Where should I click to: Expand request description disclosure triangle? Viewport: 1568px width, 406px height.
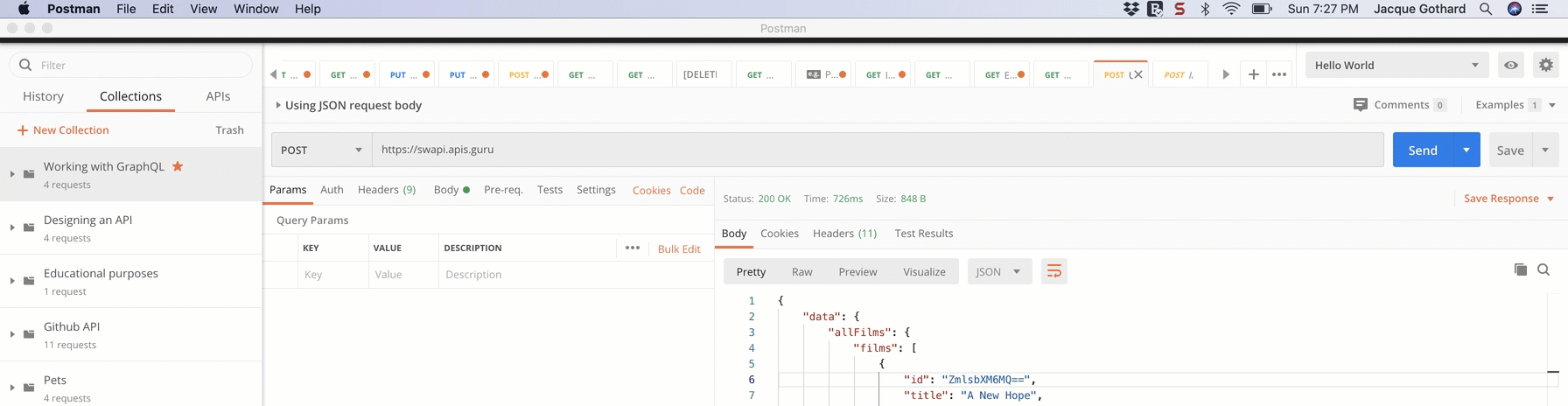[x=278, y=105]
